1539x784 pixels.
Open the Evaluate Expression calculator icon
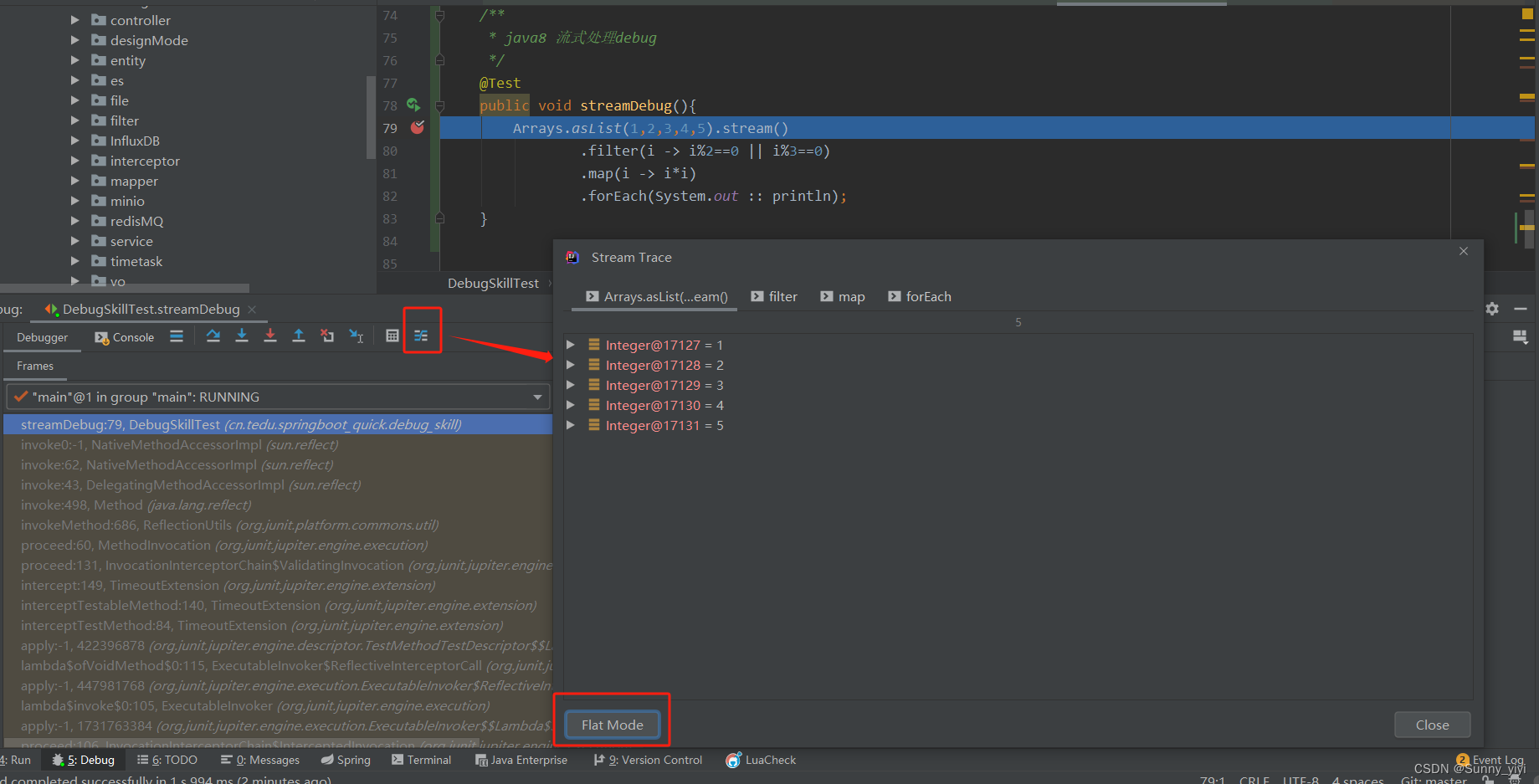tap(392, 336)
